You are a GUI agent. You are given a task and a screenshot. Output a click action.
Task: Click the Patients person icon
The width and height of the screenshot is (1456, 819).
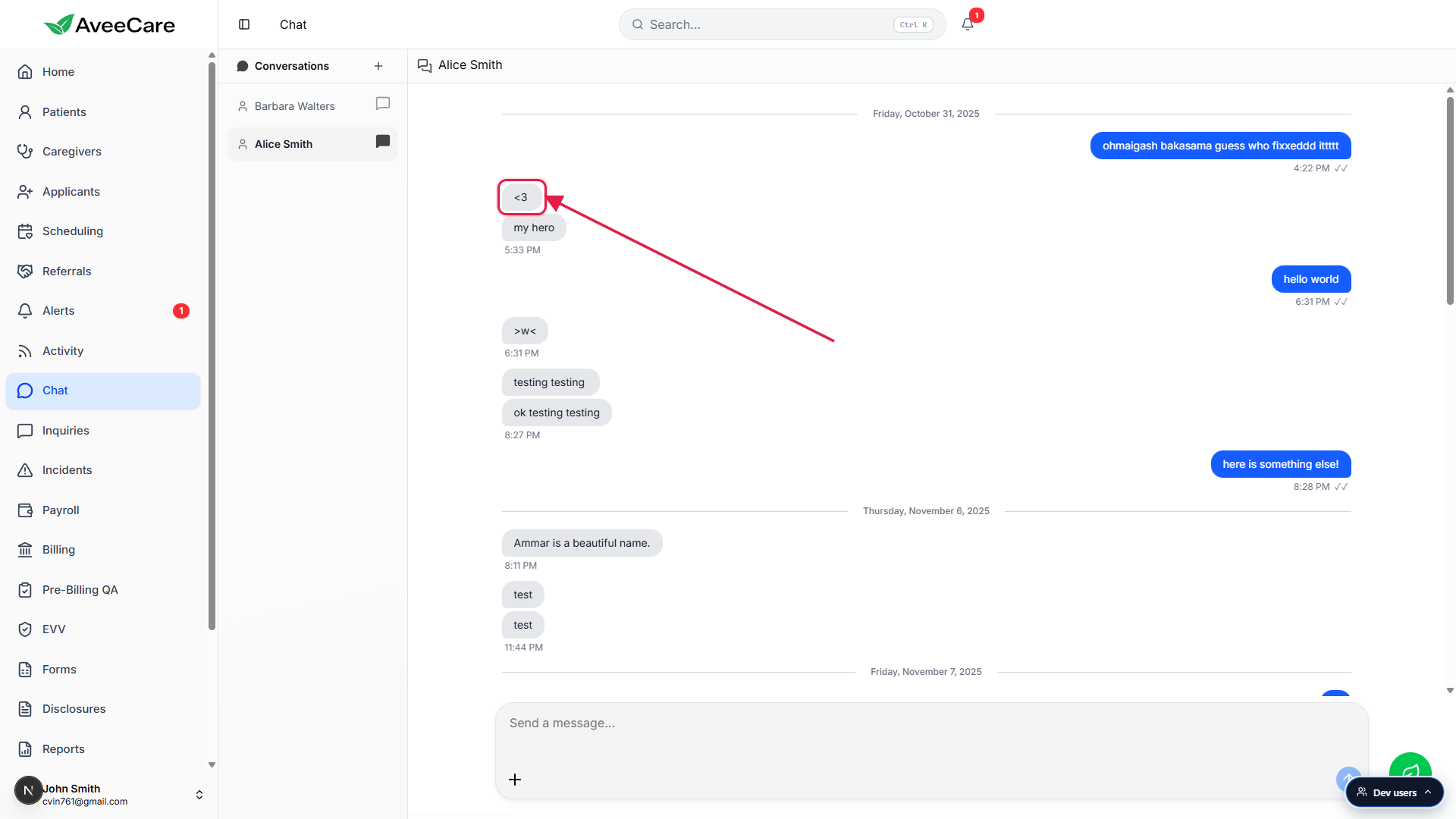(x=25, y=112)
